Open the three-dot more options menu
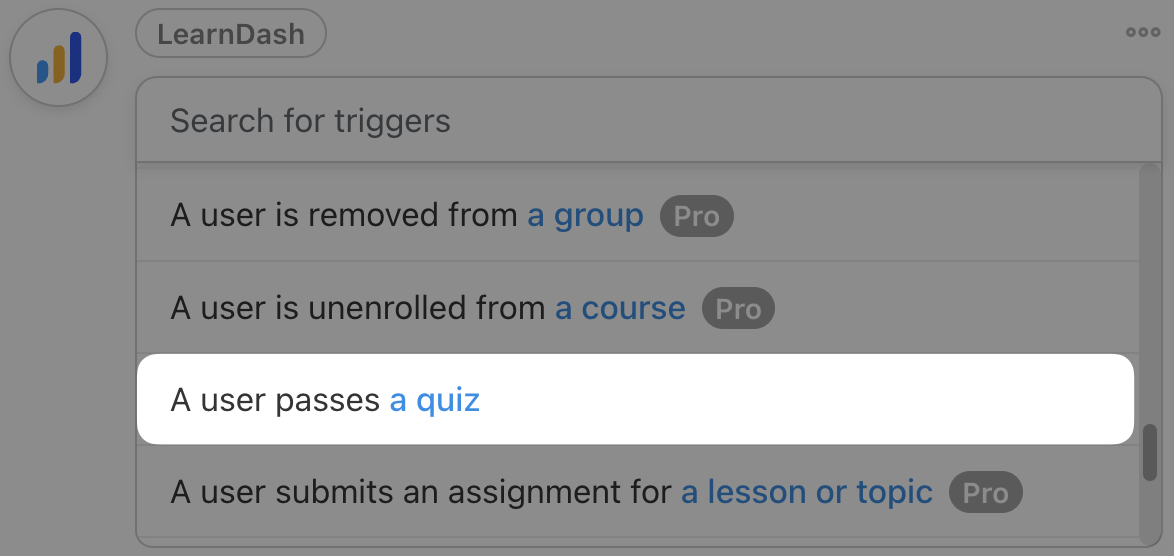The image size is (1174, 556). click(x=1143, y=32)
